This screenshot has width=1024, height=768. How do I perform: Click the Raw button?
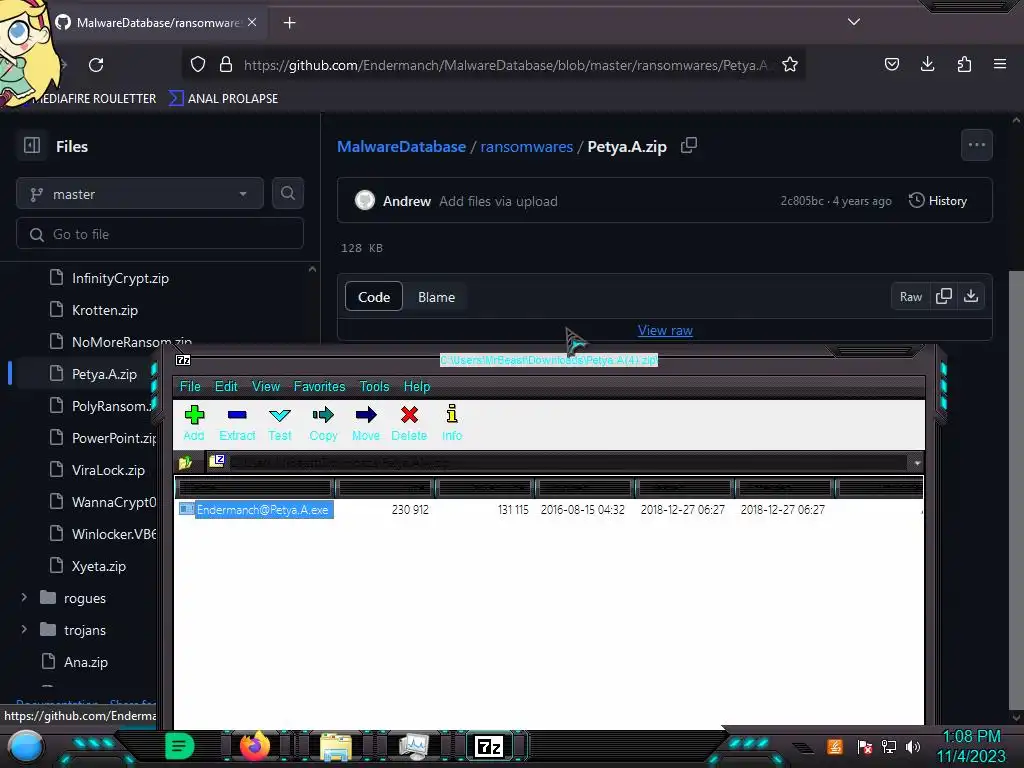910,297
